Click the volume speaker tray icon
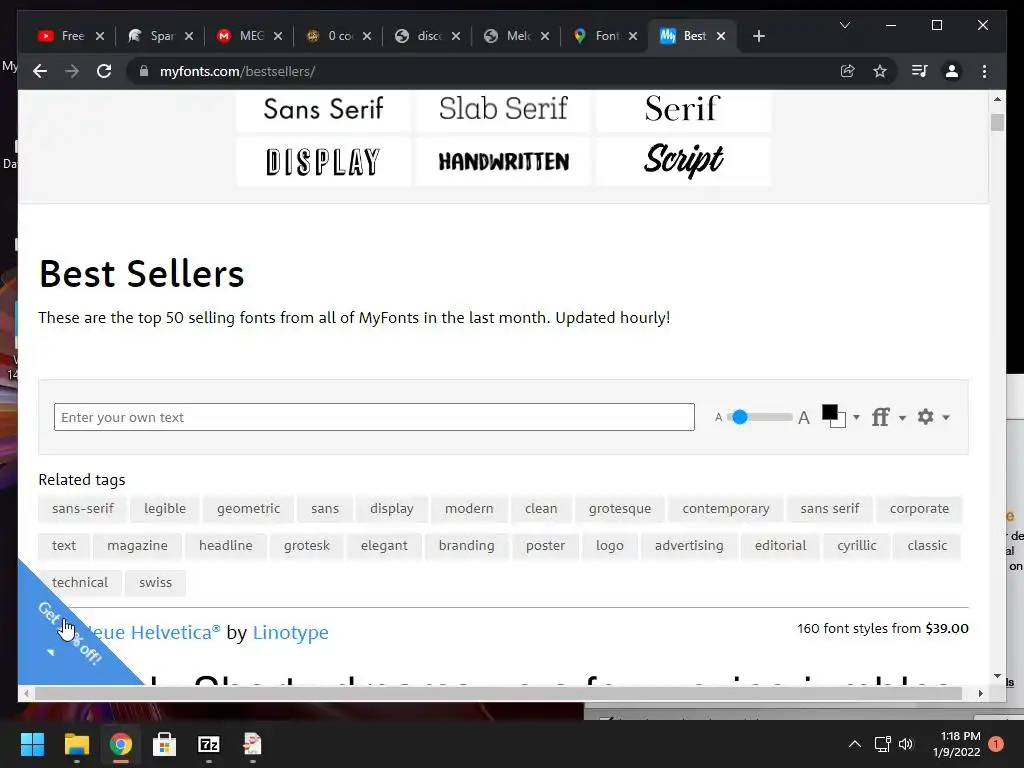Screen dimensions: 1024x768 [x=905, y=744]
